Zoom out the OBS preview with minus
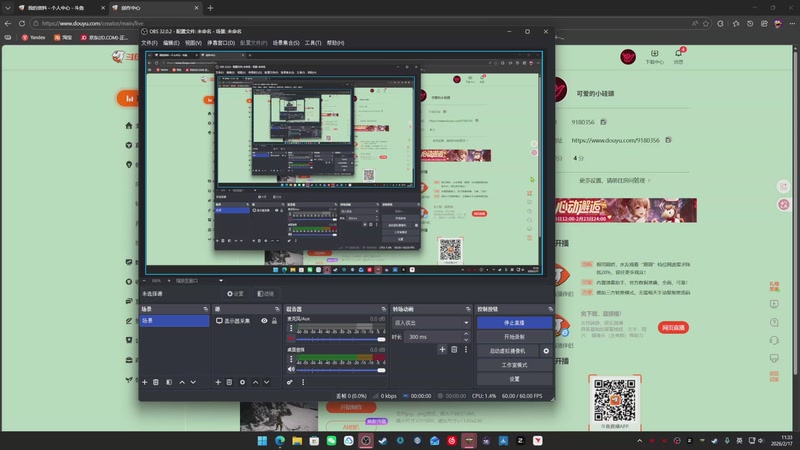Screen dimensions: 800x450 [x=144, y=281]
